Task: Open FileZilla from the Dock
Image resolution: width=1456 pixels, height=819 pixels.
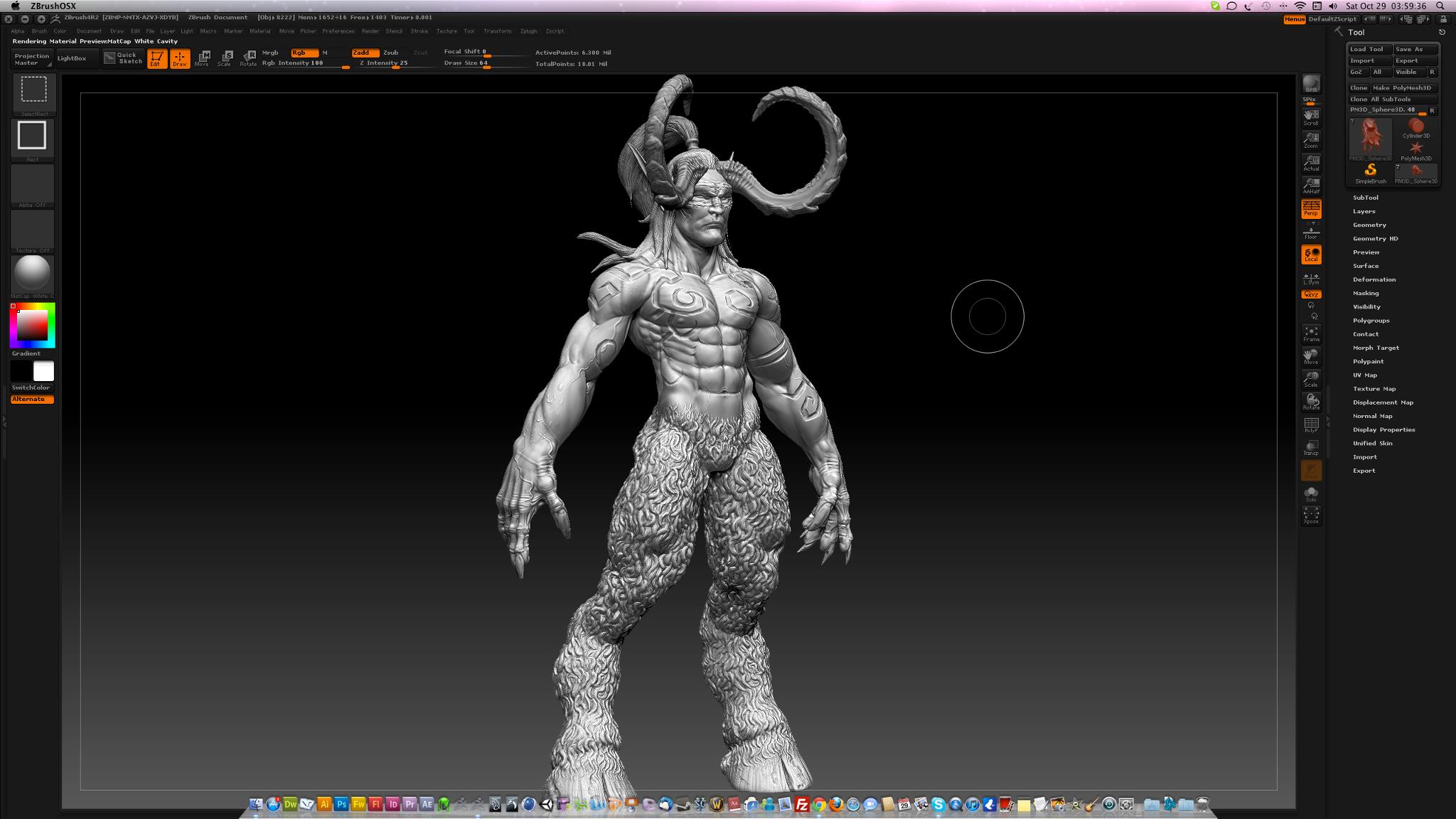Action: [802, 804]
